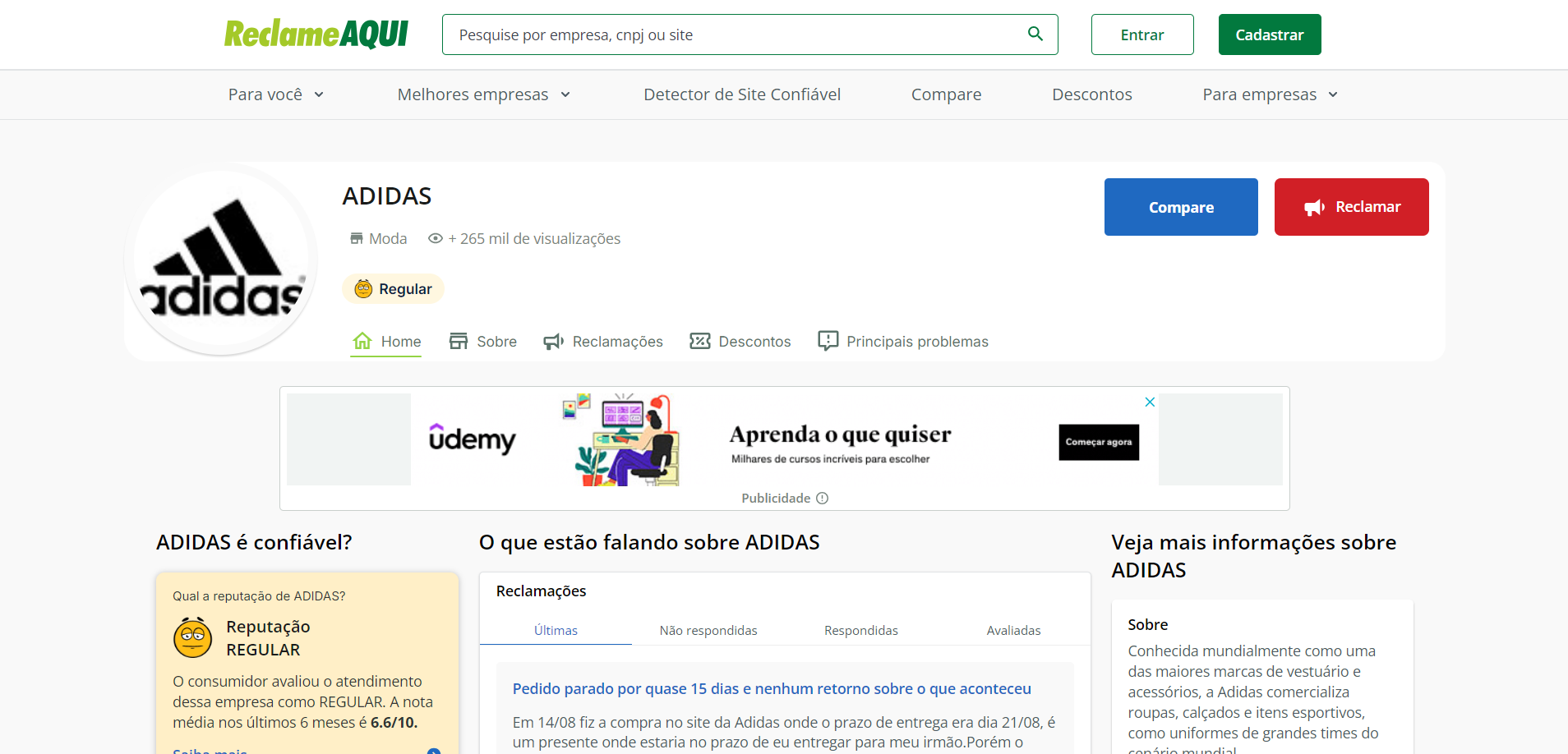Click the Entrar button
Screen dimensions: 1568x754
coord(1142,34)
